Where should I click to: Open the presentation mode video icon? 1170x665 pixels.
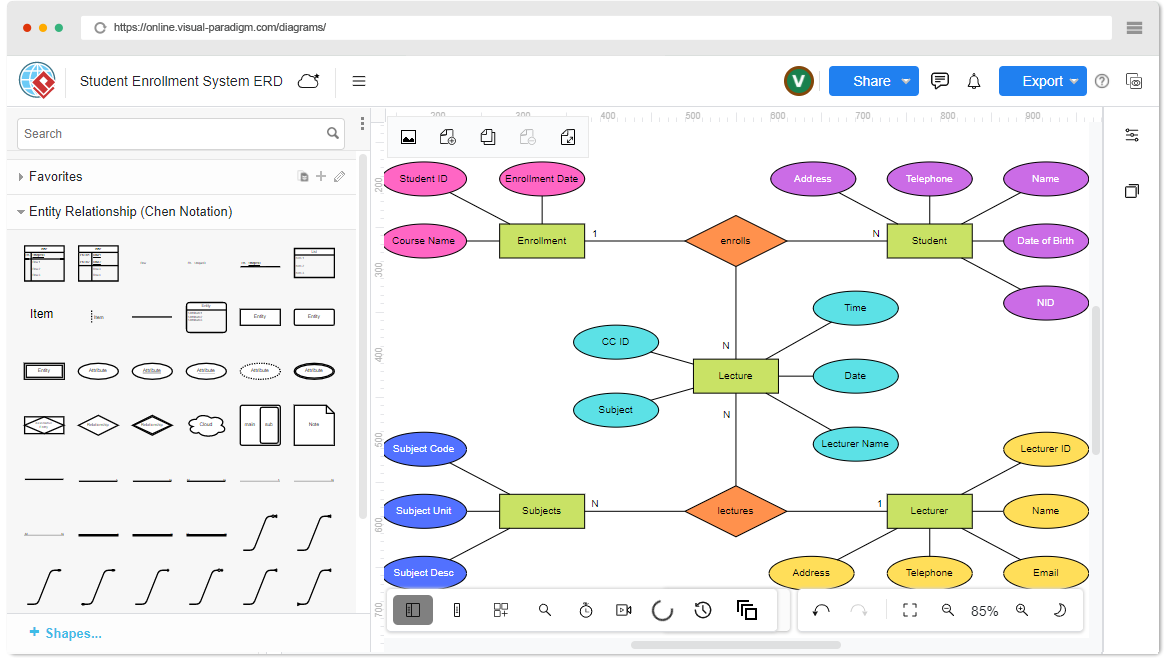tap(623, 610)
